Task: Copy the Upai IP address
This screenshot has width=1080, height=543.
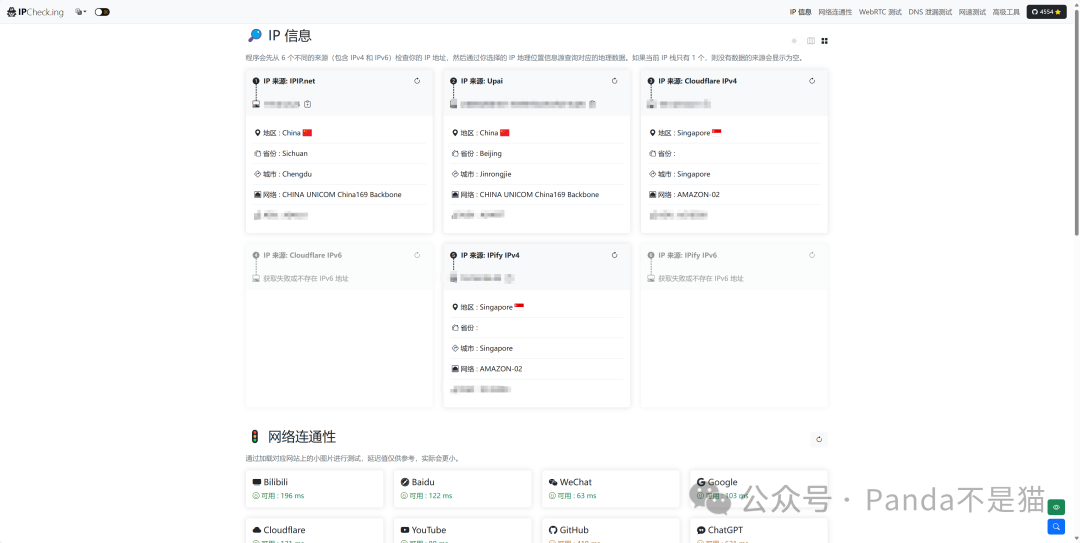Action: click(x=592, y=104)
